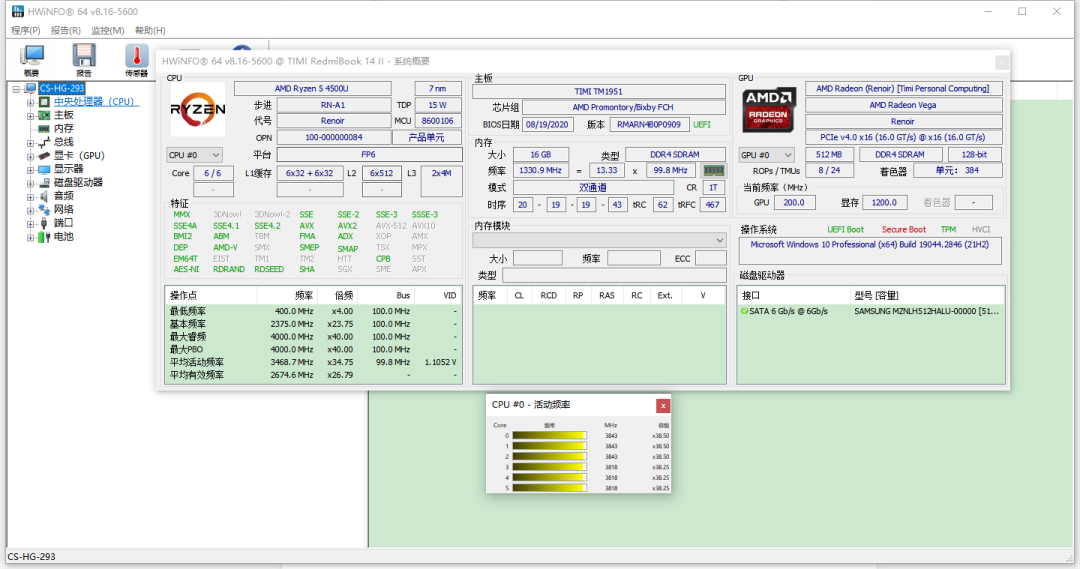Click the AMD Radeon Vega field

point(903,105)
